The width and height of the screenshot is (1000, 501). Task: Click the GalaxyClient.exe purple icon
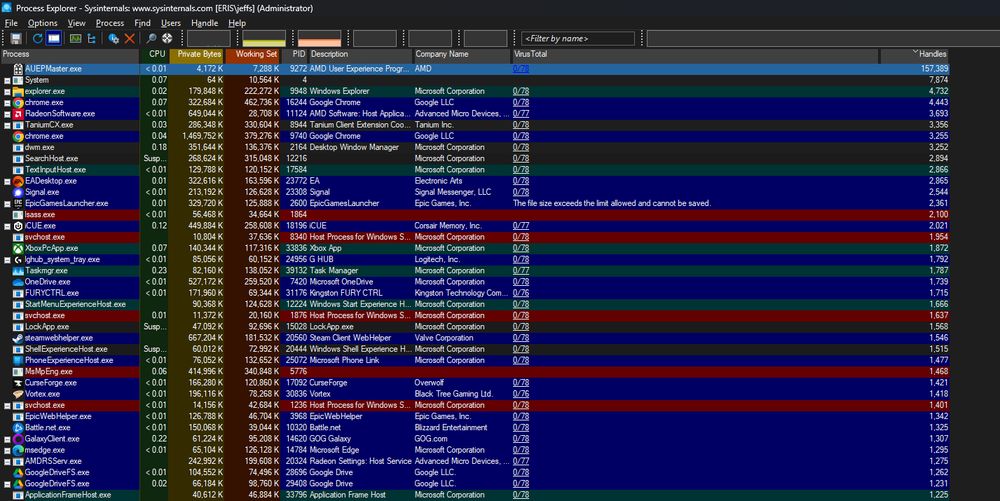point(18,439)
